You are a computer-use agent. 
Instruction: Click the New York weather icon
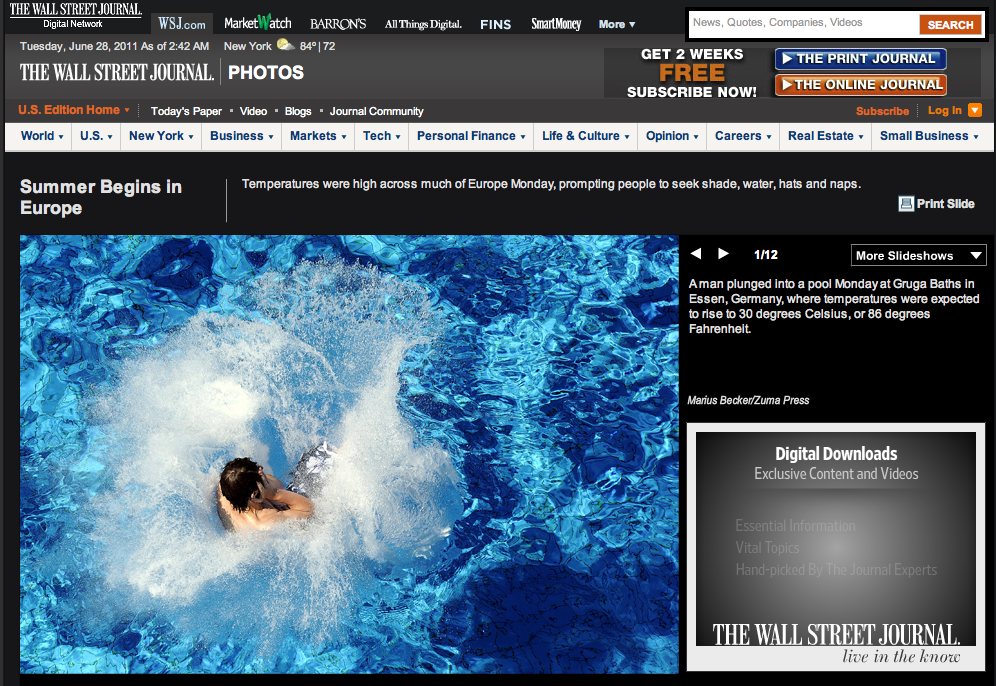(x=285, y=45)
